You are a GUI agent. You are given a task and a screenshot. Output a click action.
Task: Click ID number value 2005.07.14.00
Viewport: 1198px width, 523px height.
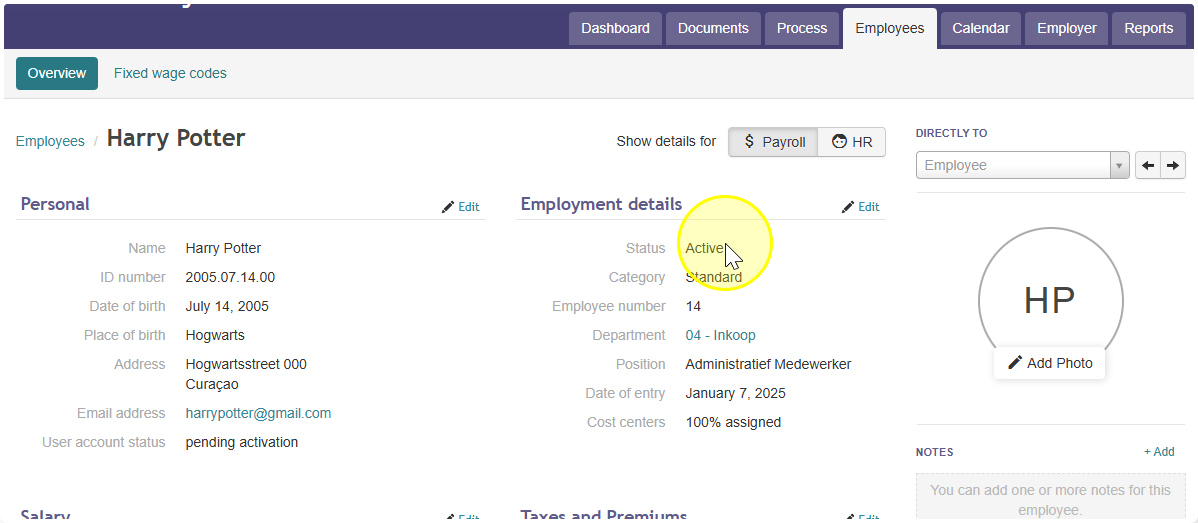tap(230, 277)
